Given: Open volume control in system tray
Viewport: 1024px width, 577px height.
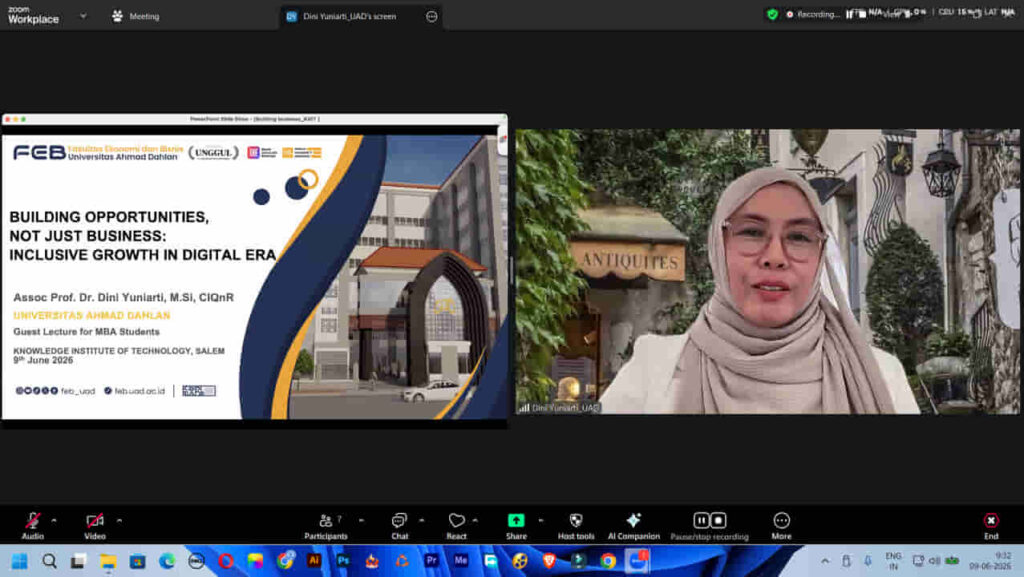Looking at the screenshot, I should tap(935, 561).
